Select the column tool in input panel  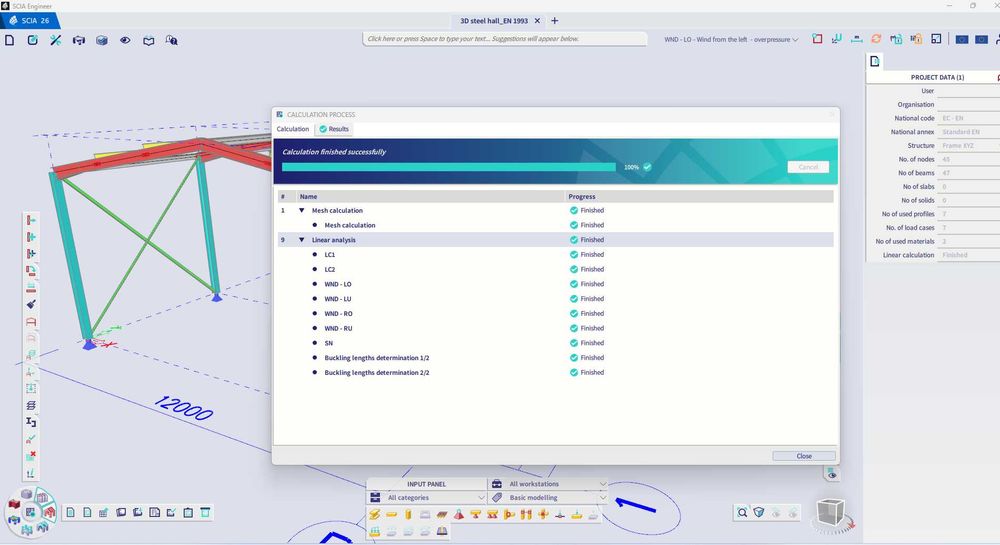coord(408,514)
